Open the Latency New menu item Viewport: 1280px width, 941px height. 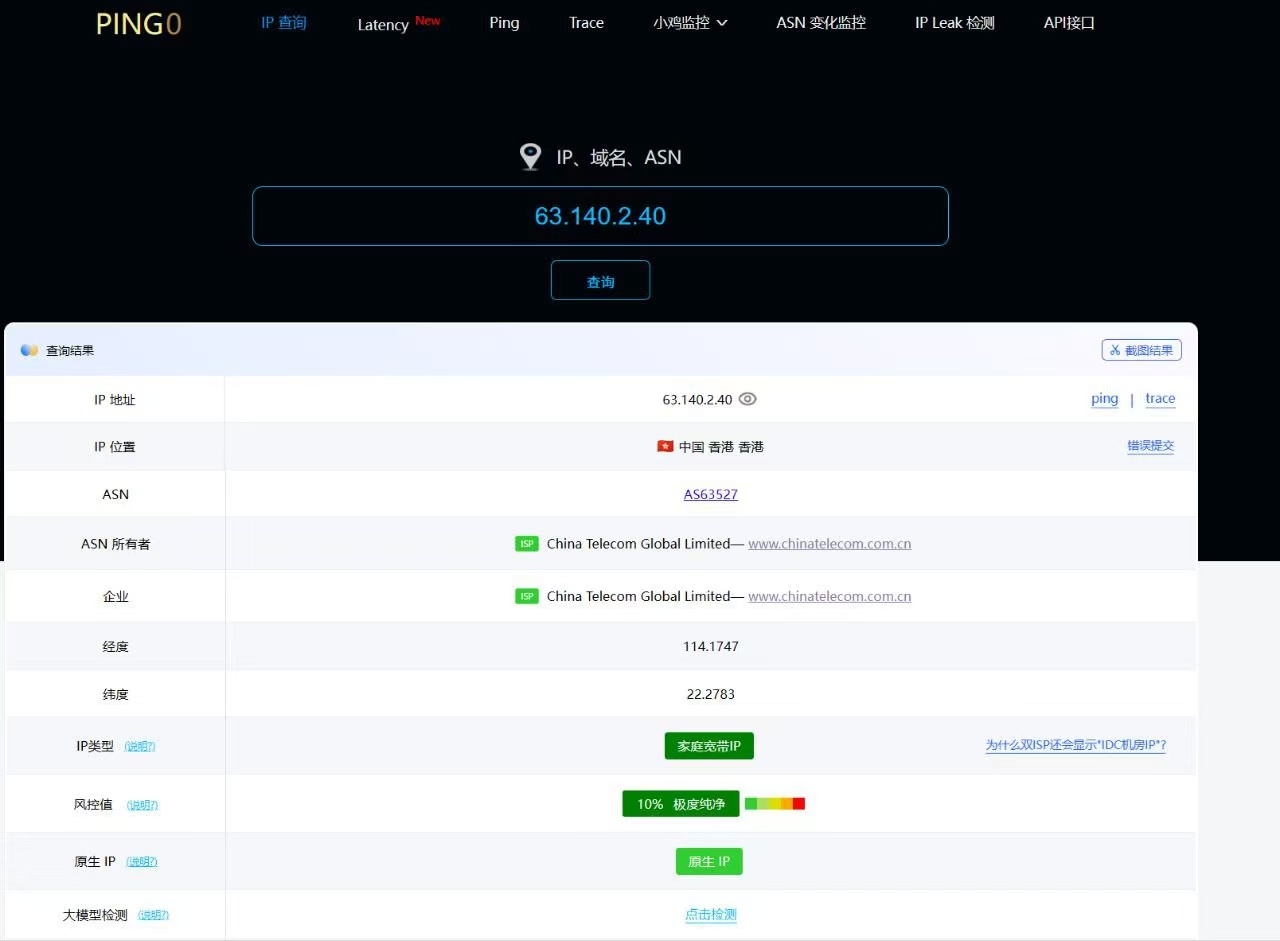(x=399, y=23)
